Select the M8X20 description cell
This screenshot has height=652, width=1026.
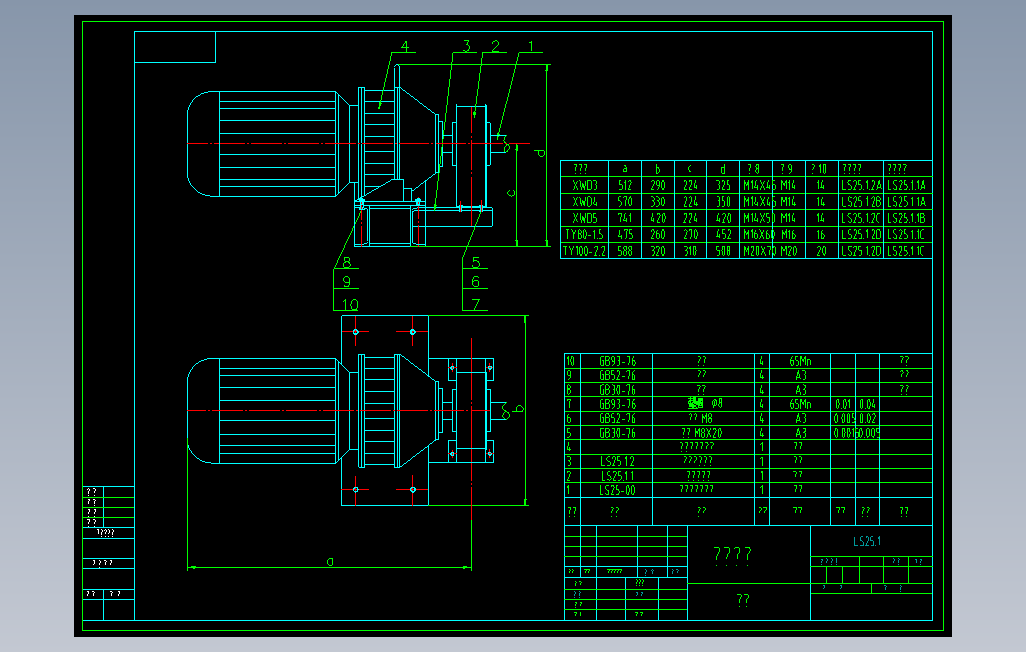tap(701, 433)
